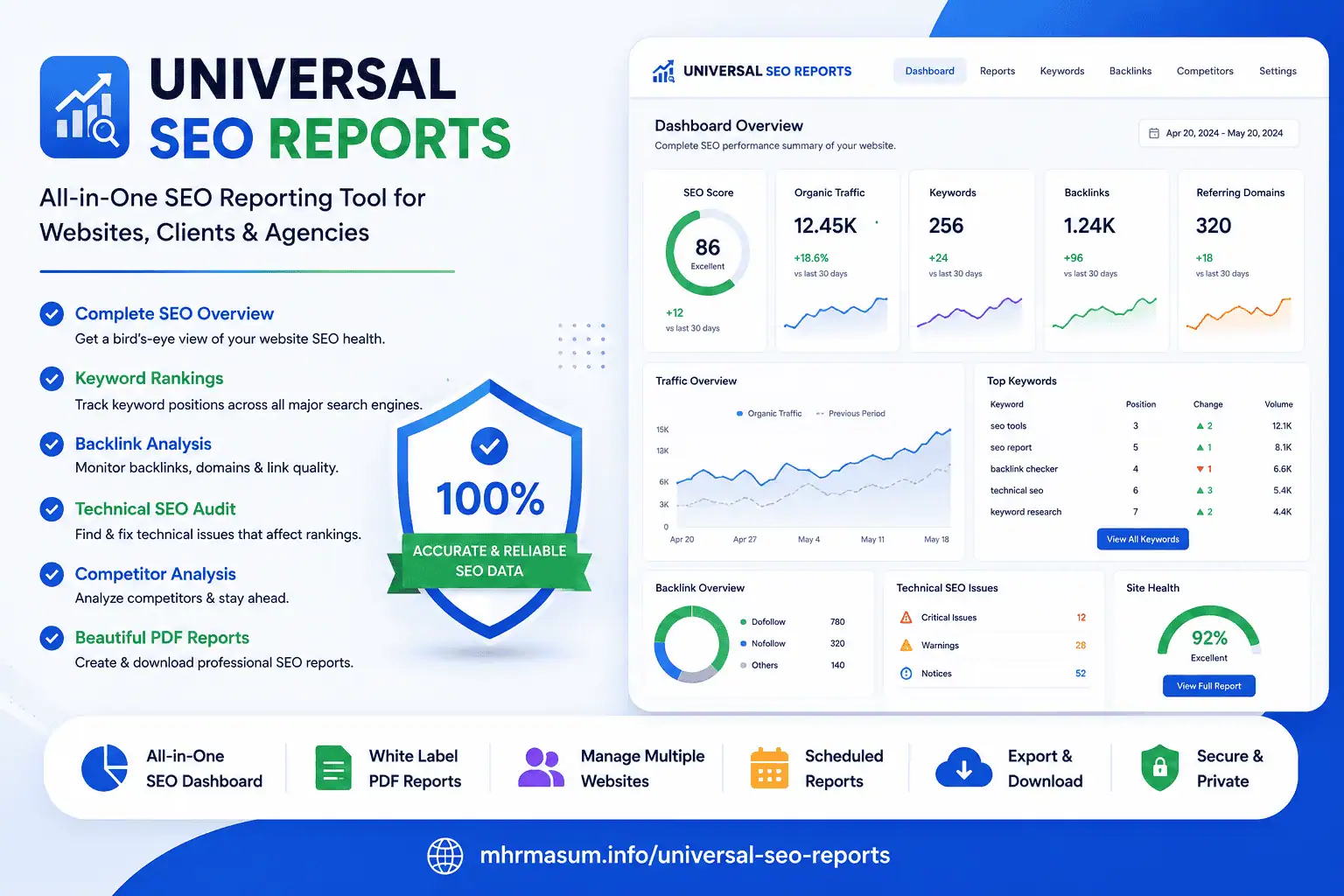Click the Site Health 92% gauge
The height and width of the screenshot is (896, 1344).
tap(1208, 633)
